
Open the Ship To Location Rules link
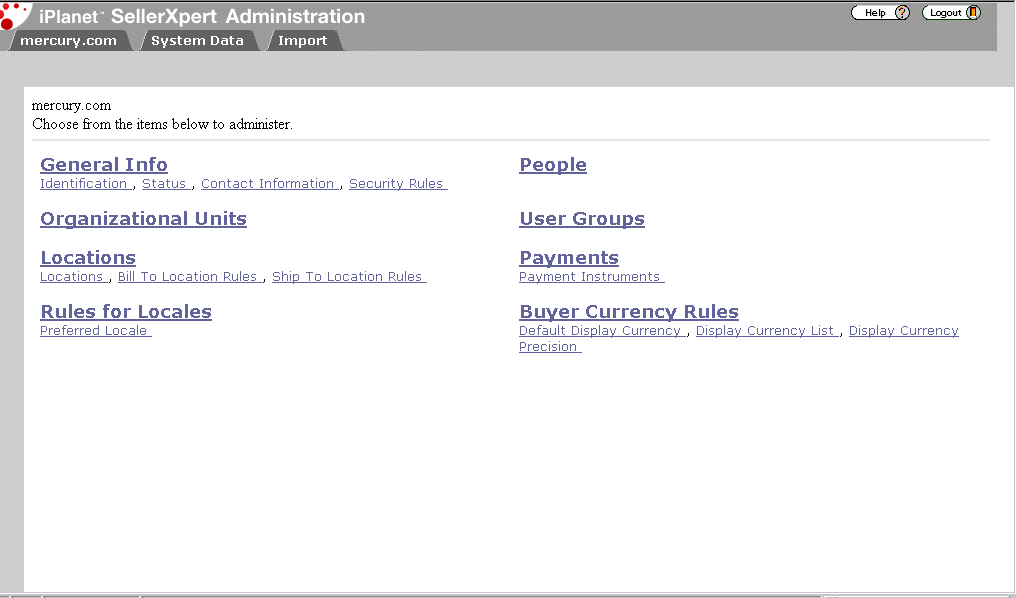(x=349, y=277)
